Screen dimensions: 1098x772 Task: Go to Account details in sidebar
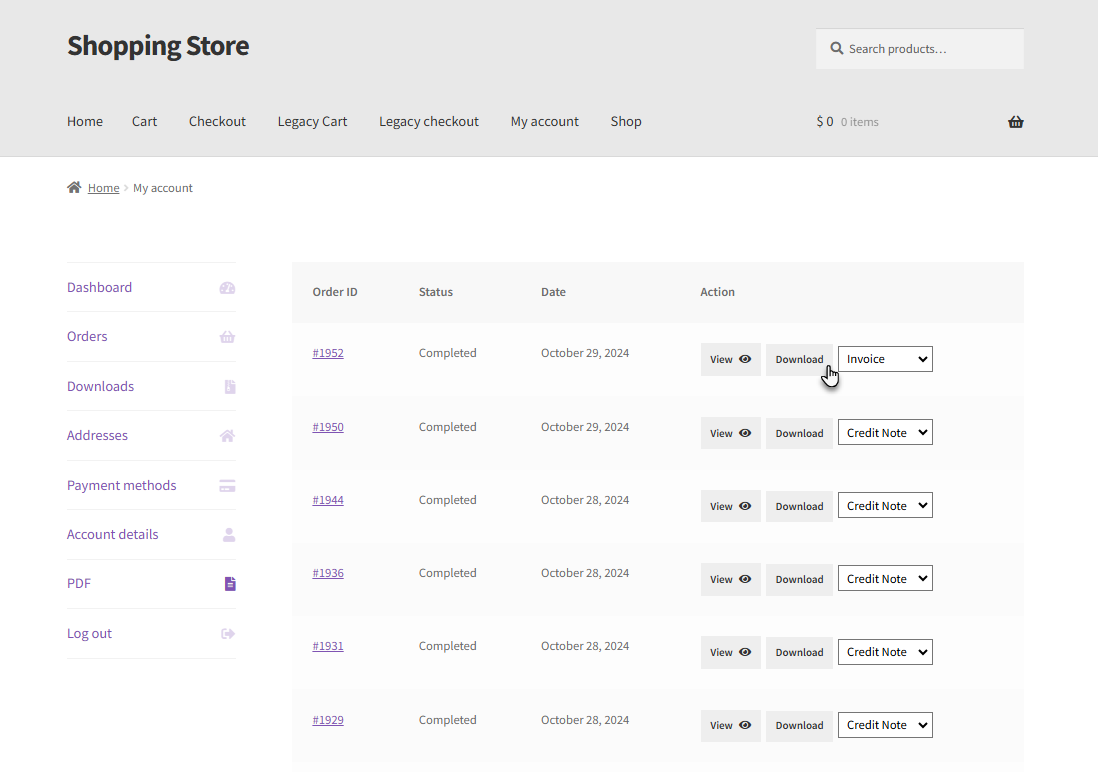[113, 534]
